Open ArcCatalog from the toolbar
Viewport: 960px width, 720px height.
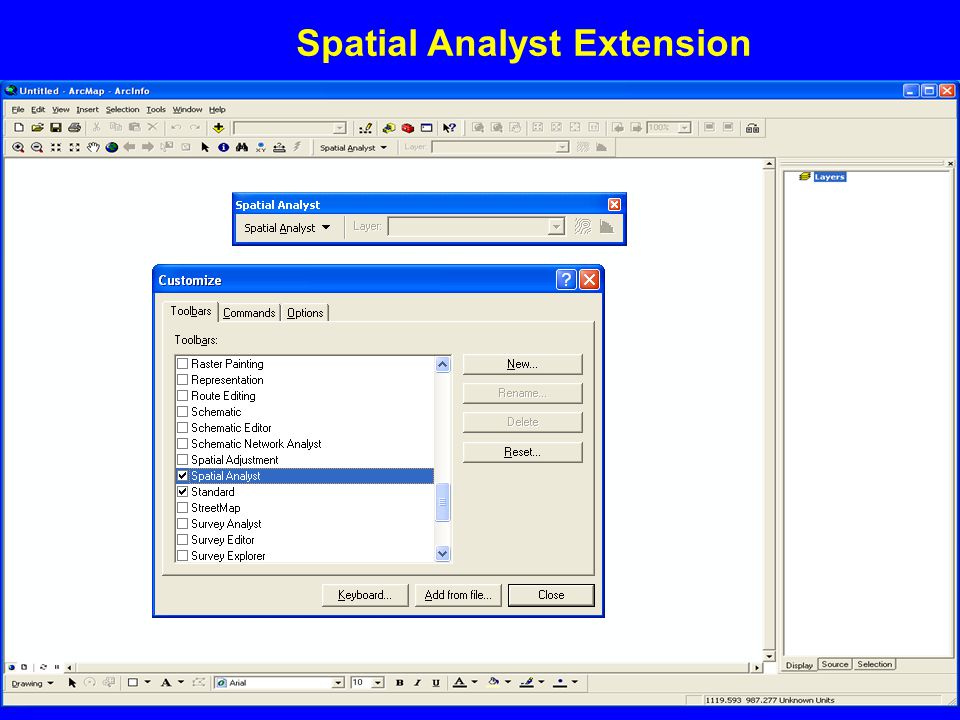pos(389,128)
